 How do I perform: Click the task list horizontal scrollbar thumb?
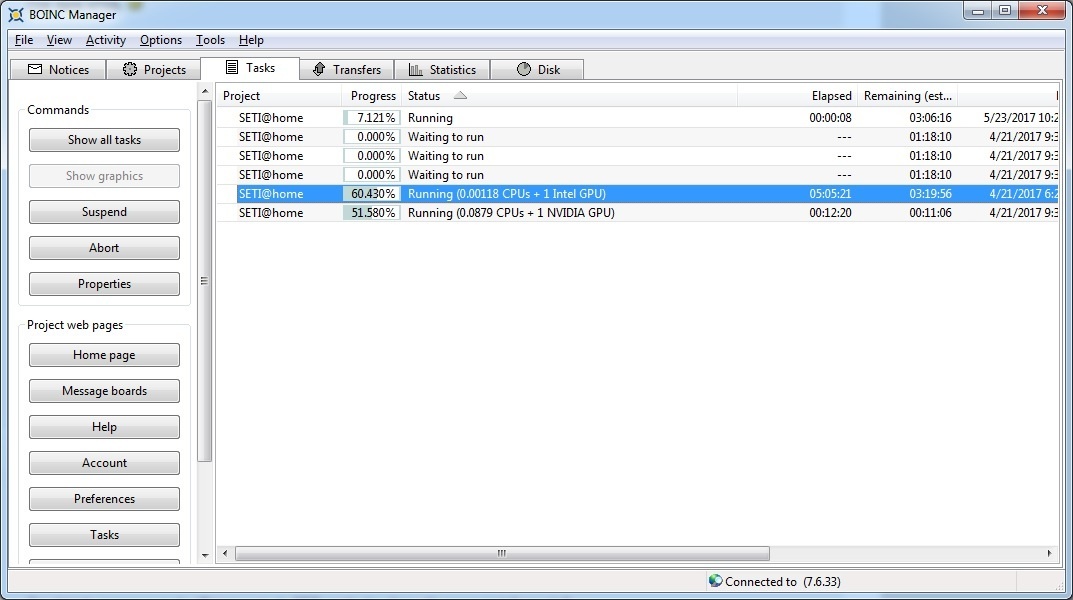(x=502, y=553)
